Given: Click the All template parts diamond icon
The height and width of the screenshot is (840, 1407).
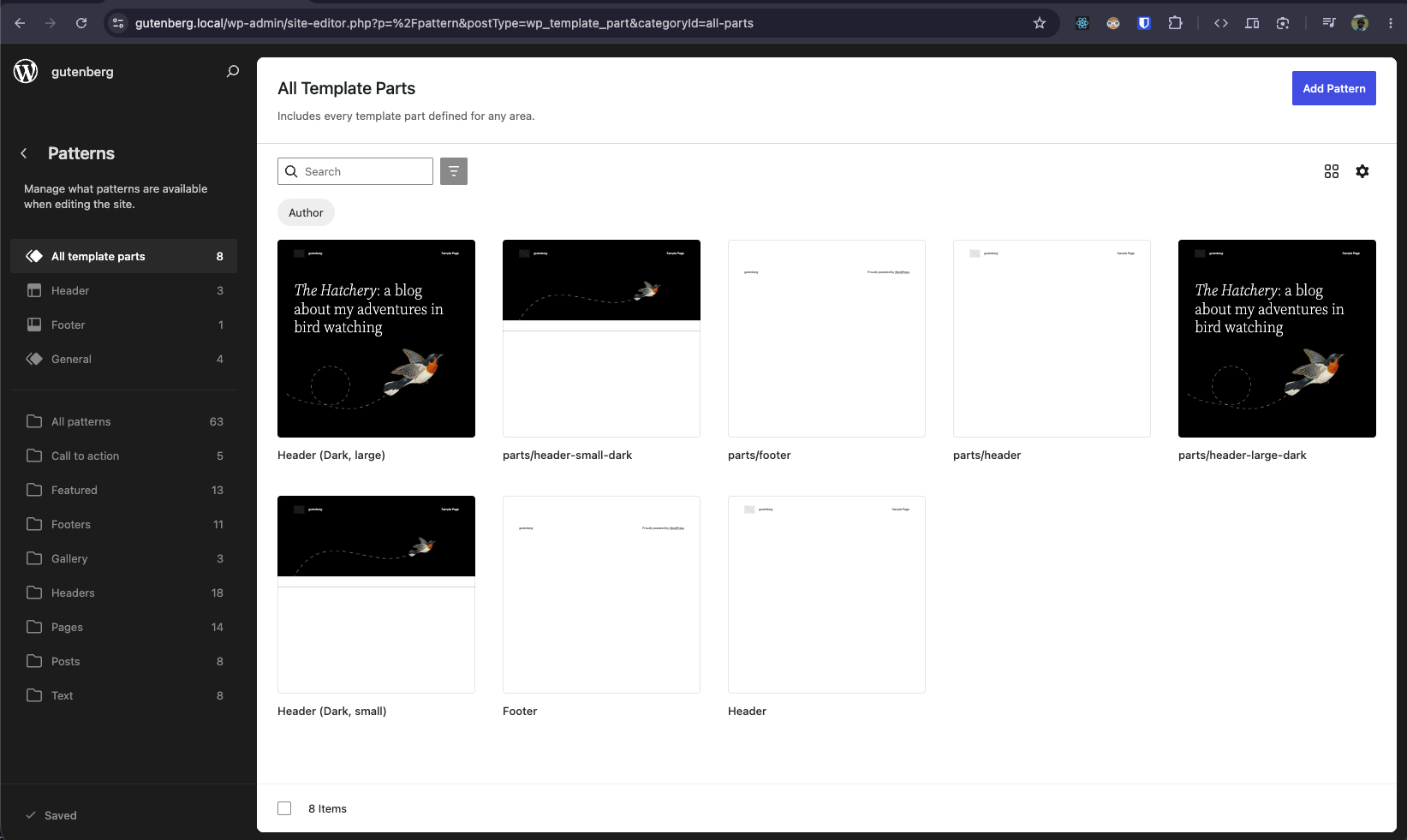Looking at the screenshot, I should tap(34, 256).
